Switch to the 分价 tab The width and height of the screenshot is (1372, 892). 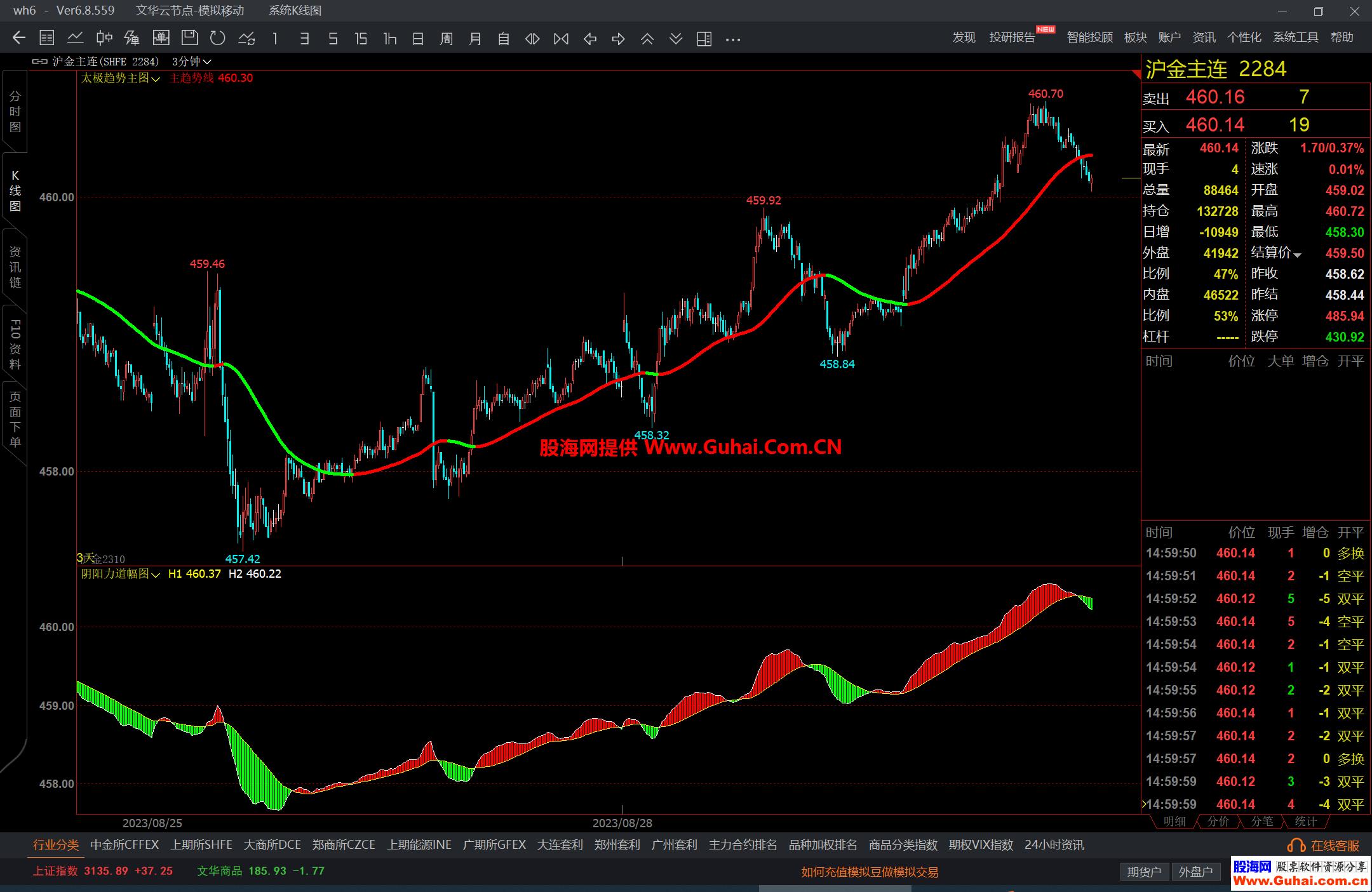pyautogui.click(x=1218, y=821)
